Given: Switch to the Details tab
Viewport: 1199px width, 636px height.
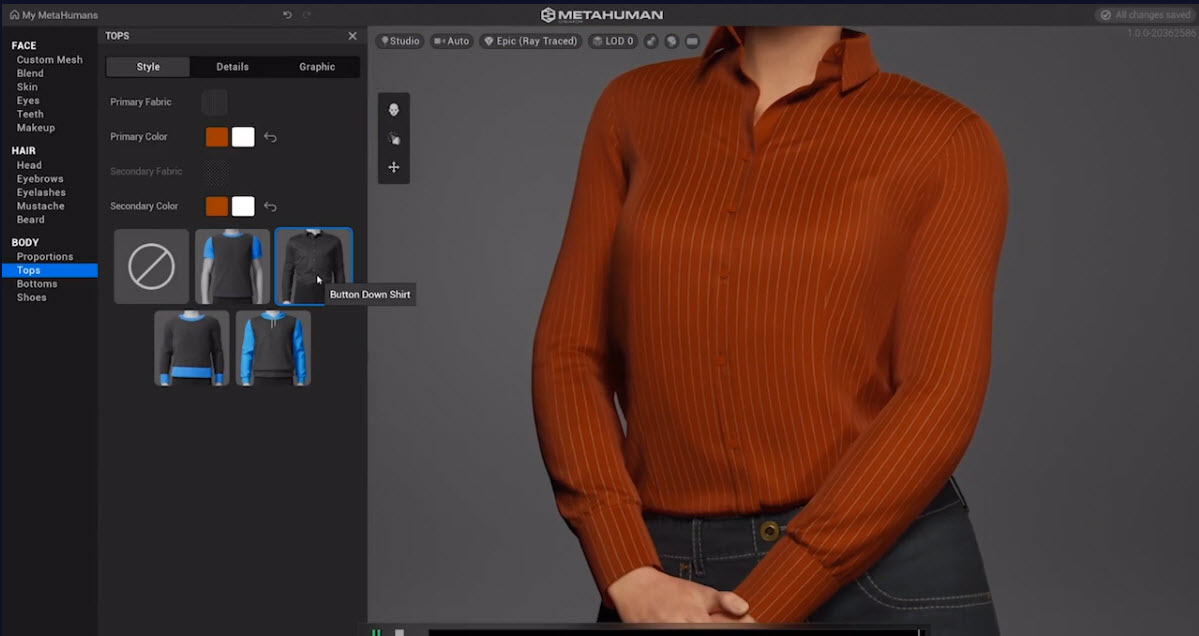Looking at the screenshot, I should [232, 67].
